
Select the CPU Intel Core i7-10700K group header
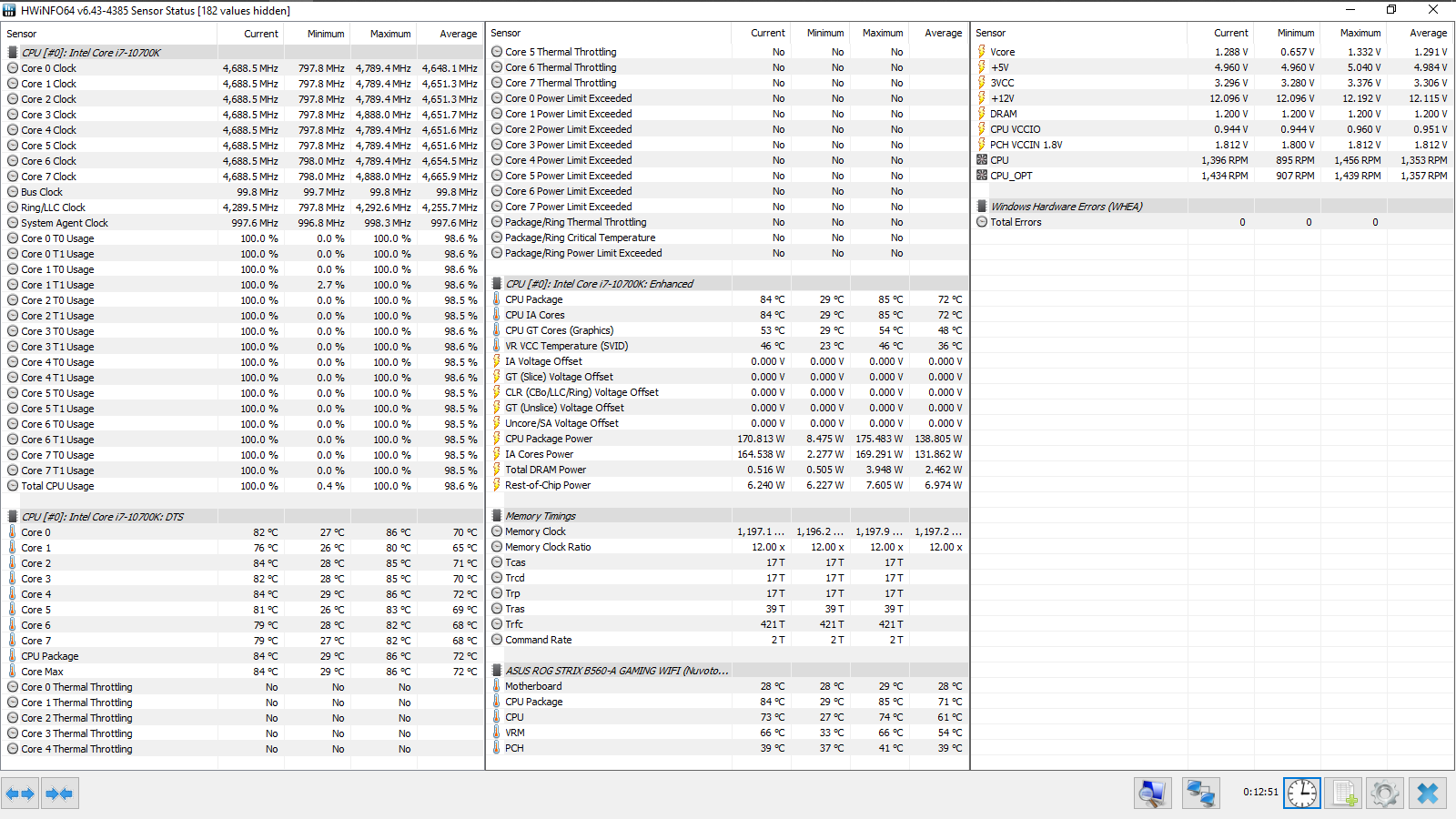[x=242, y=53]
